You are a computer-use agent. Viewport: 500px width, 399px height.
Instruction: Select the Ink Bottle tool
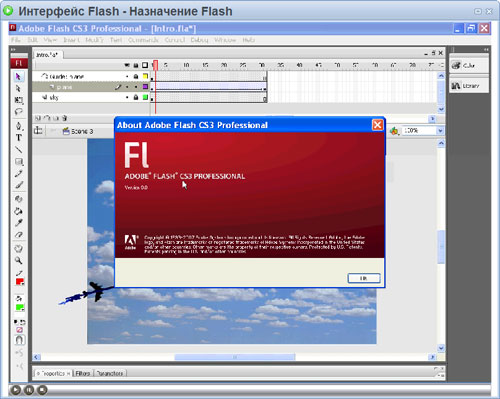point(18,199)
